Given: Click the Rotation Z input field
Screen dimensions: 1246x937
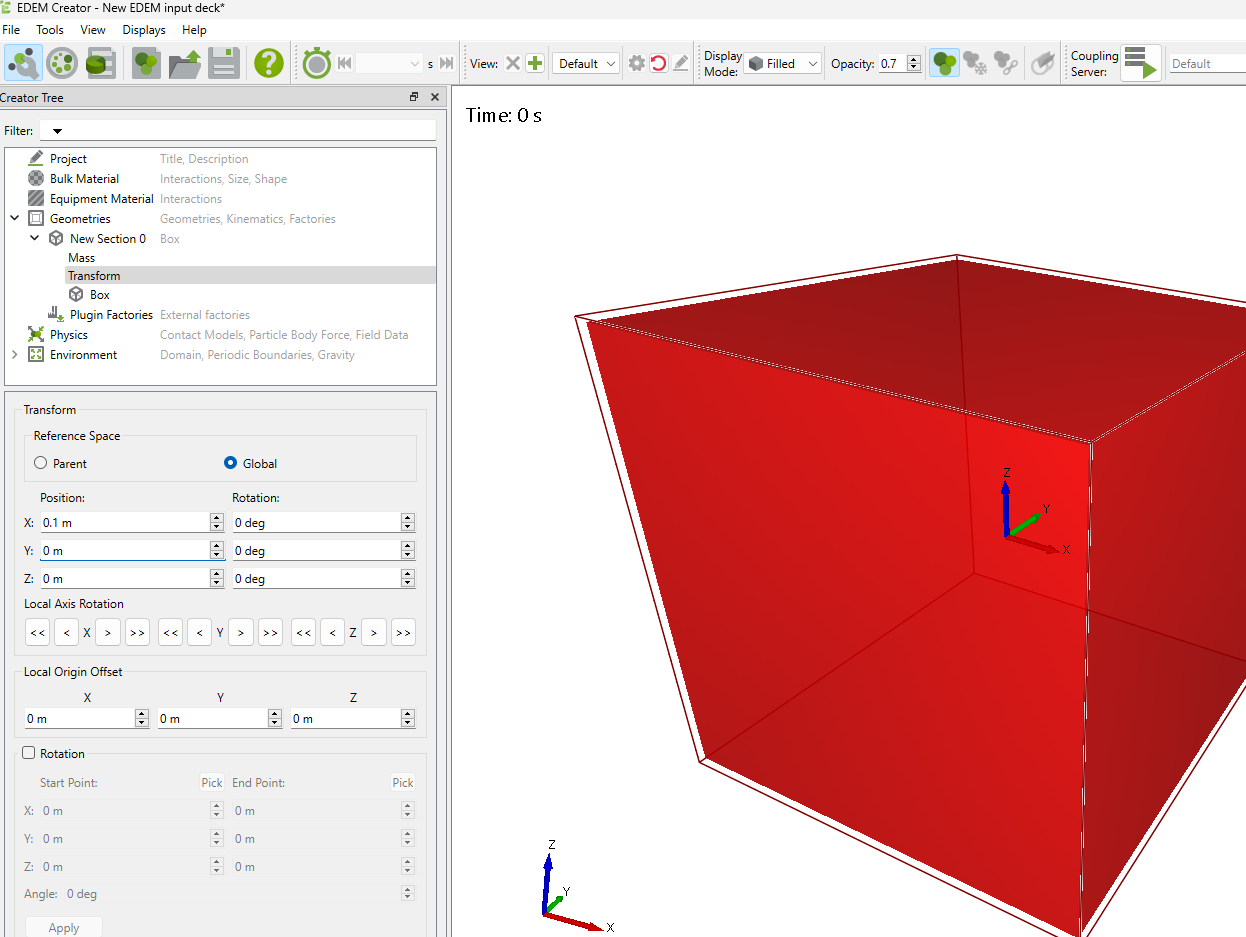Looking at the screenshot, I should (x=316, y=578).
